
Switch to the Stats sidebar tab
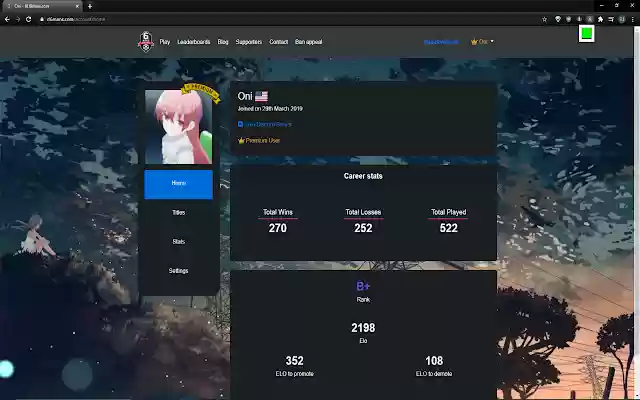pyautogui.click(x=178, y=242)
